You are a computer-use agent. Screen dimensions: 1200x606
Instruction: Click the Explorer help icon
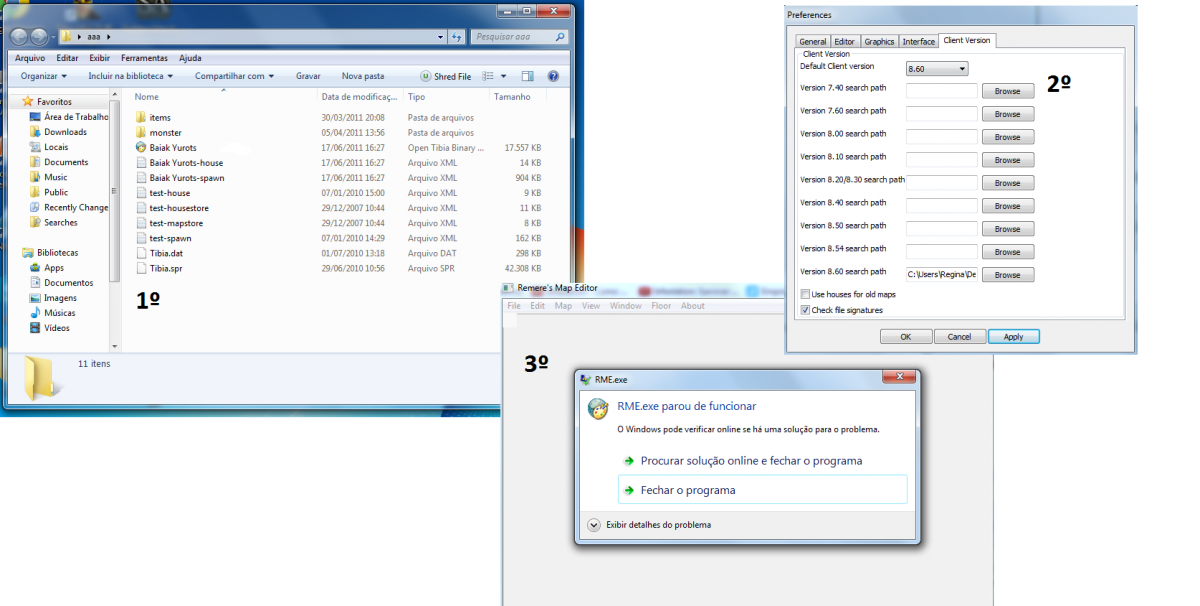tap(552, 76)
